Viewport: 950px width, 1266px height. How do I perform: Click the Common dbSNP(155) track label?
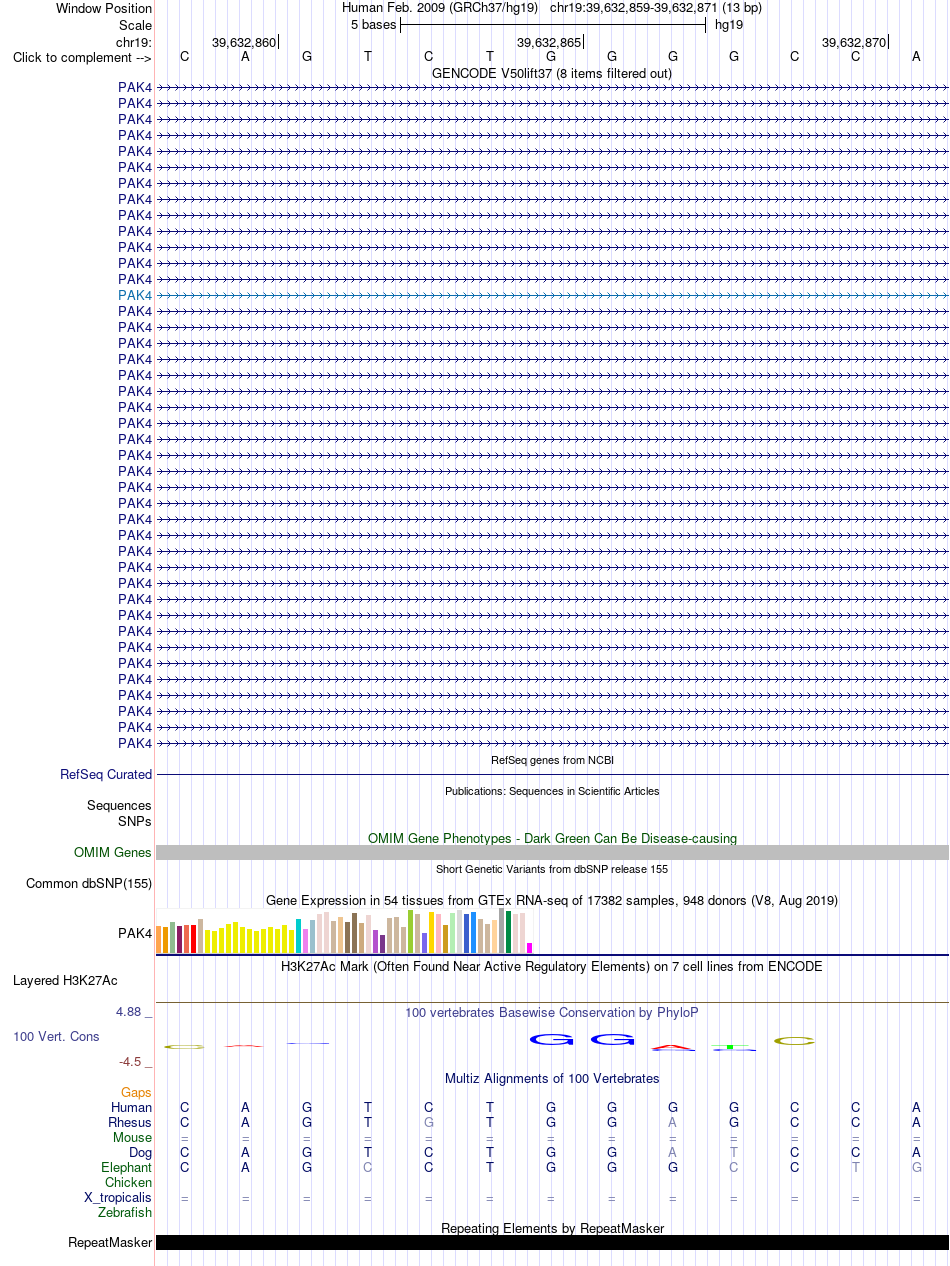[89, 883]
